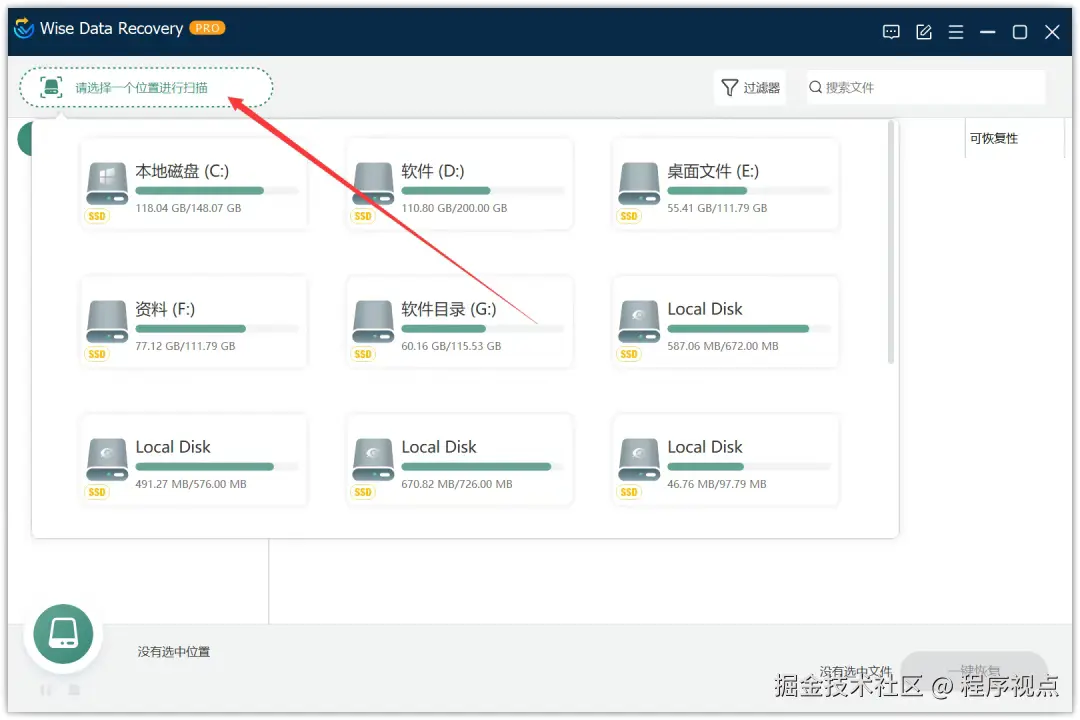
Task: Click the 110.80 GB/200.00 GB text
Action: pyautogui.click(x=454, y=208)
